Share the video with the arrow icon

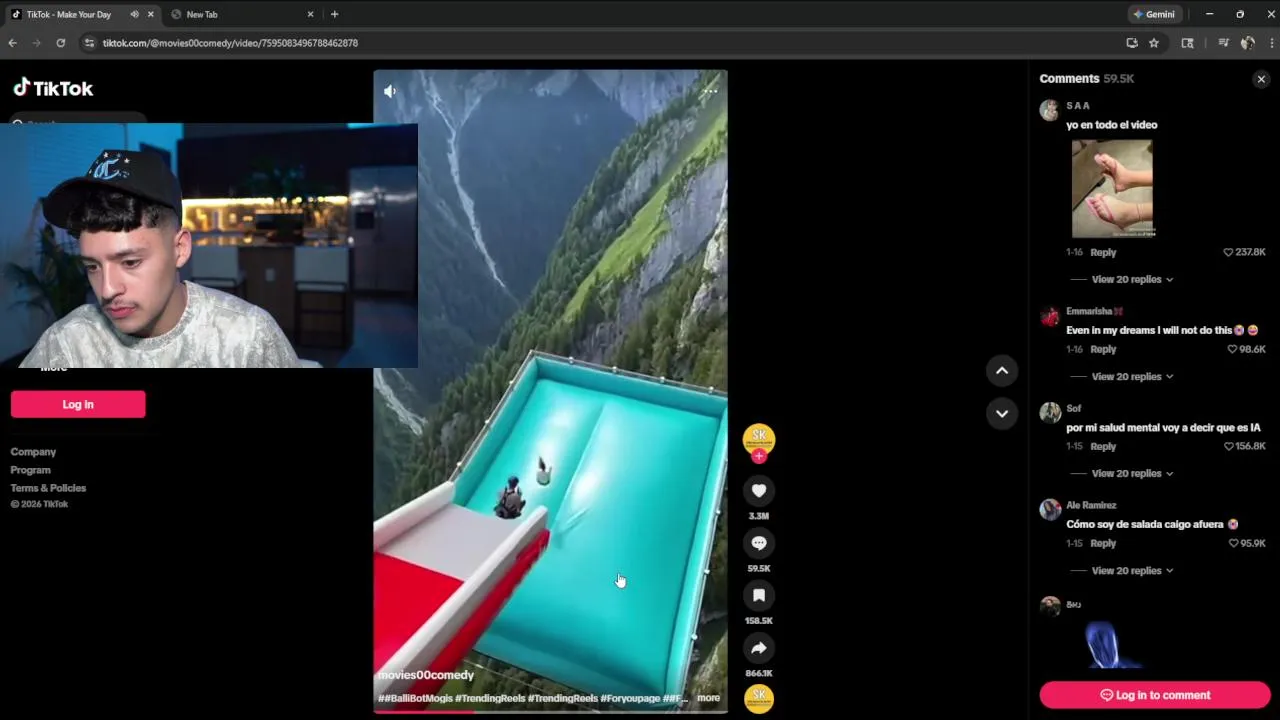click(x=759, y=648)
